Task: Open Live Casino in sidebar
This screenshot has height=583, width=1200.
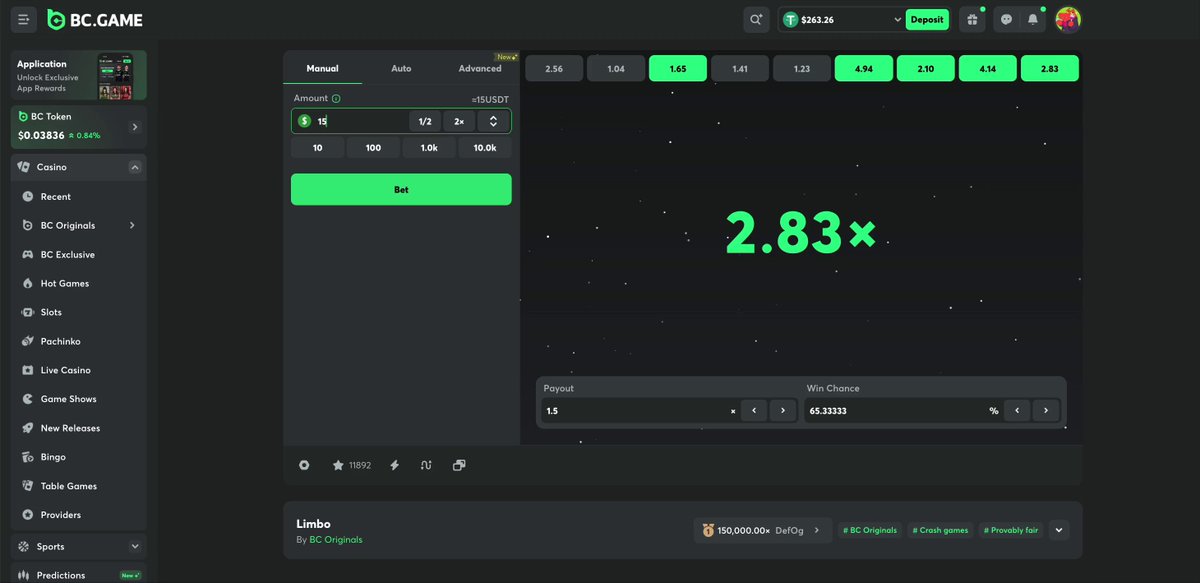Action: click(x=79, y=370)
